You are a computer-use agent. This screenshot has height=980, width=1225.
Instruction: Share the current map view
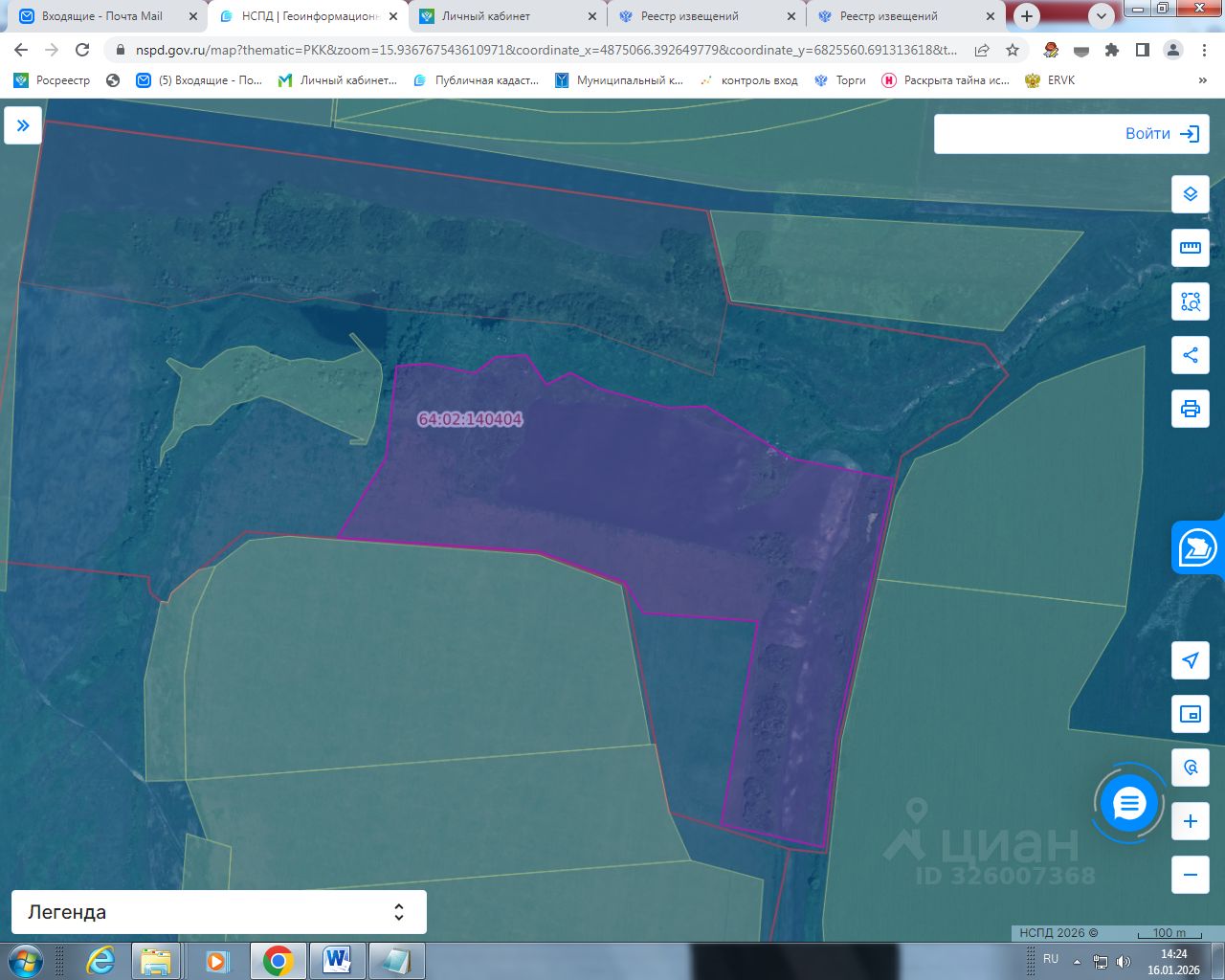[1191, 355]
